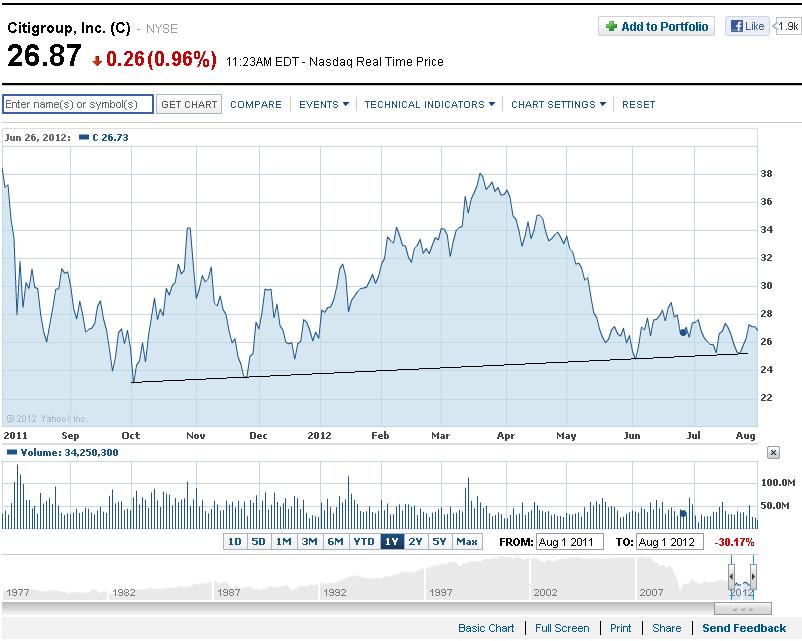
Task: Click the TO date field
Action: click(x=670, y=542)
